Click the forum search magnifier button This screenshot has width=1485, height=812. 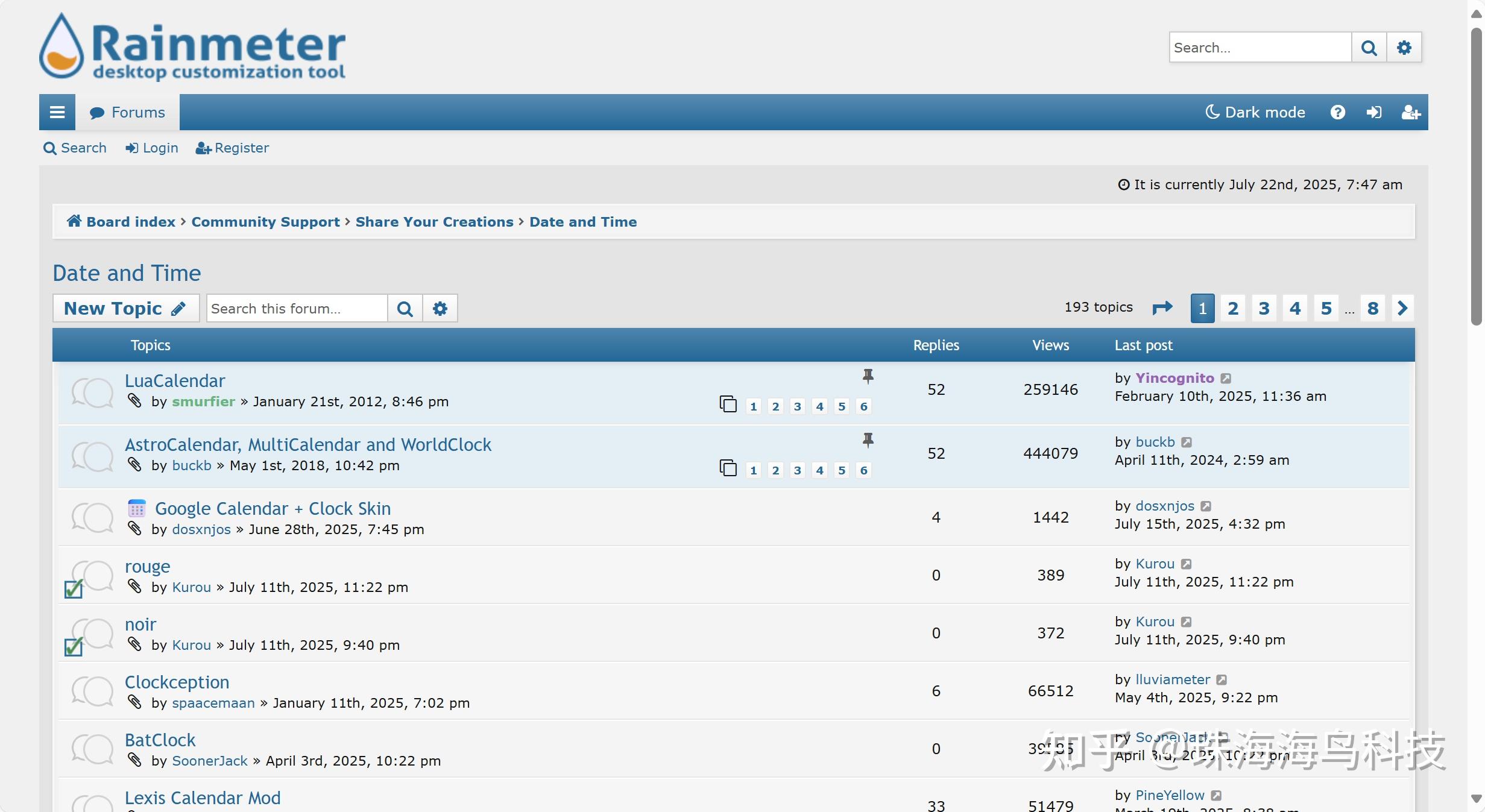pyautogui.click(x=405, y=309)
